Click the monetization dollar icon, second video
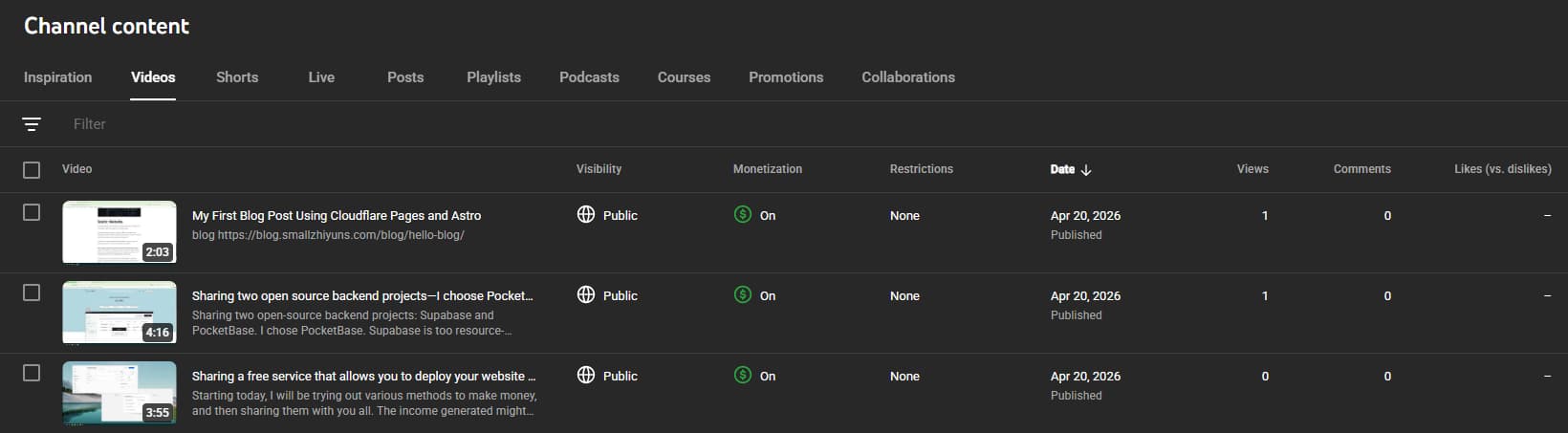The image size is (1568, 433). point(743,295)
